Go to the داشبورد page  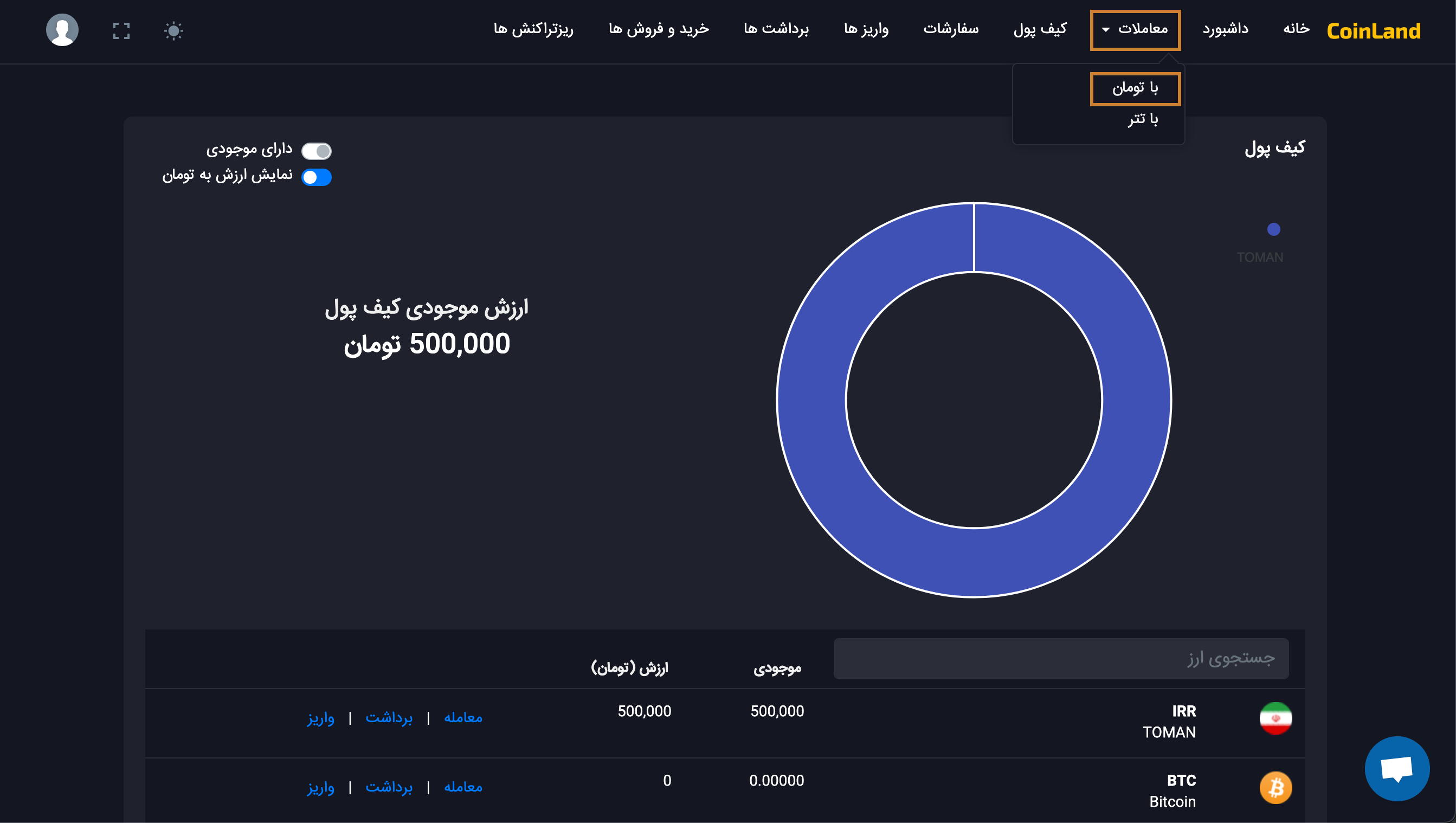pyautogui.click(x=1225, y=29)
